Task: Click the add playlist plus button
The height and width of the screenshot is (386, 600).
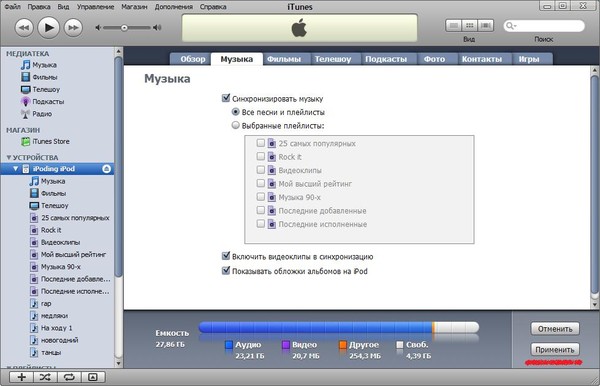Action: [x=21, y=377]
